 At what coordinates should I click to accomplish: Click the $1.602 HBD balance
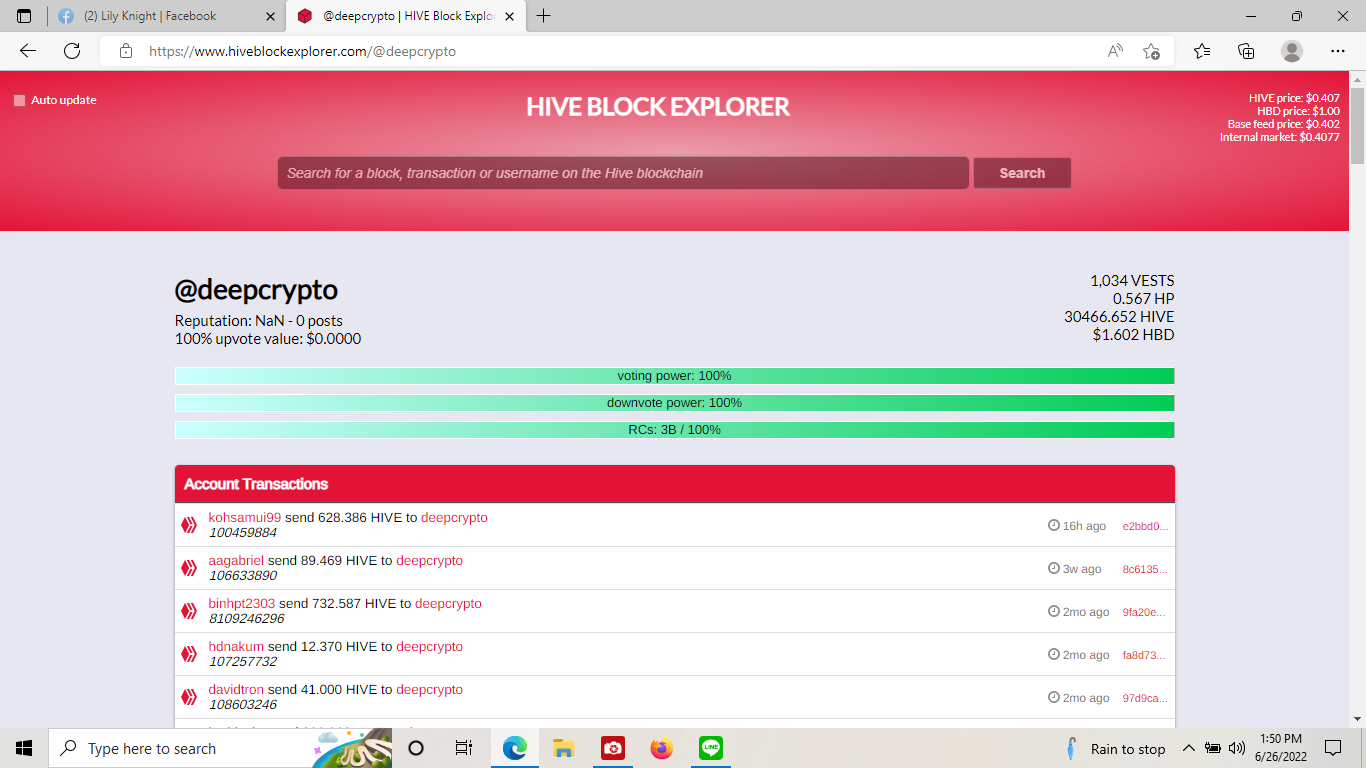1133,335
